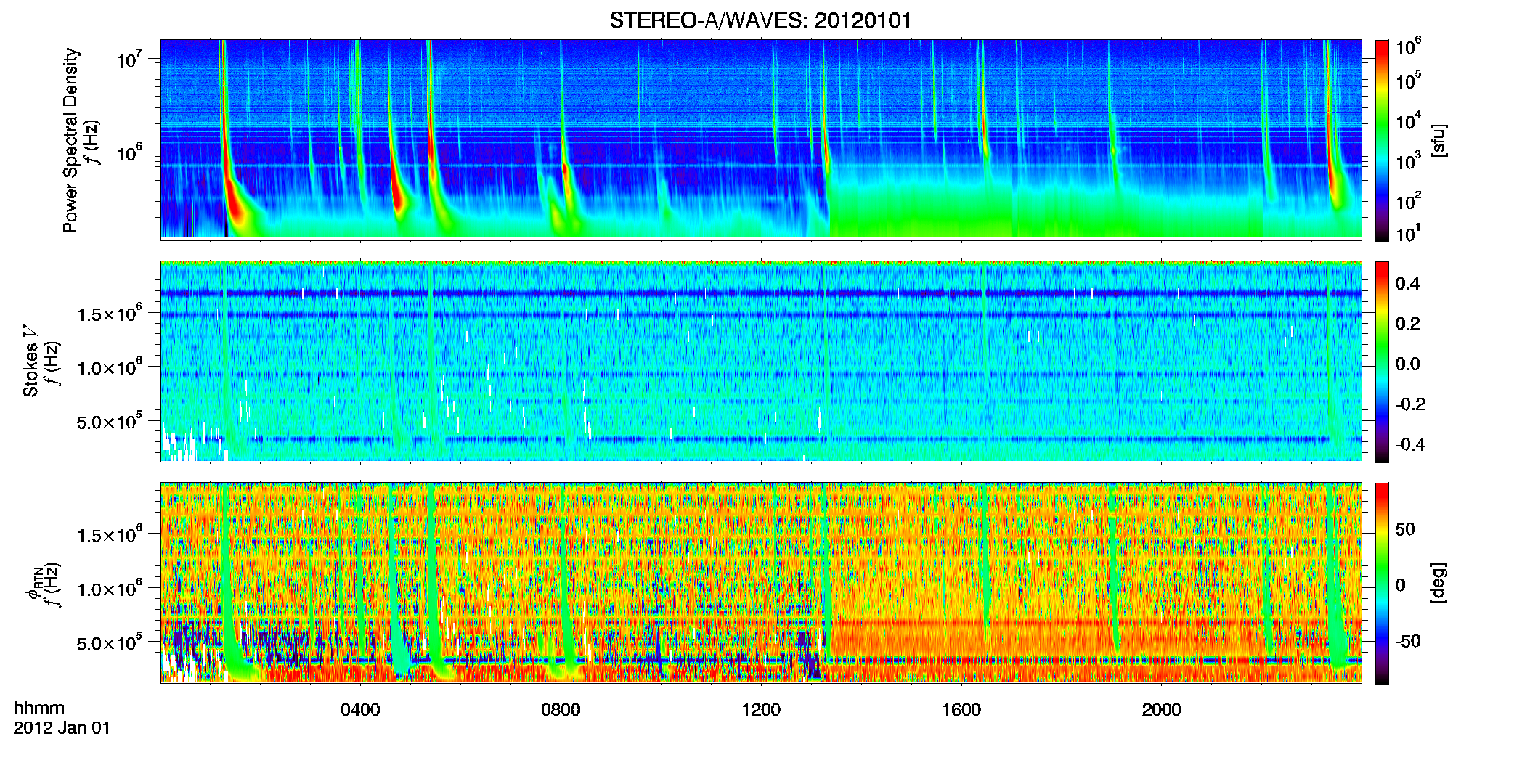Click the 0400 time tick label

(x=360, y=710)
